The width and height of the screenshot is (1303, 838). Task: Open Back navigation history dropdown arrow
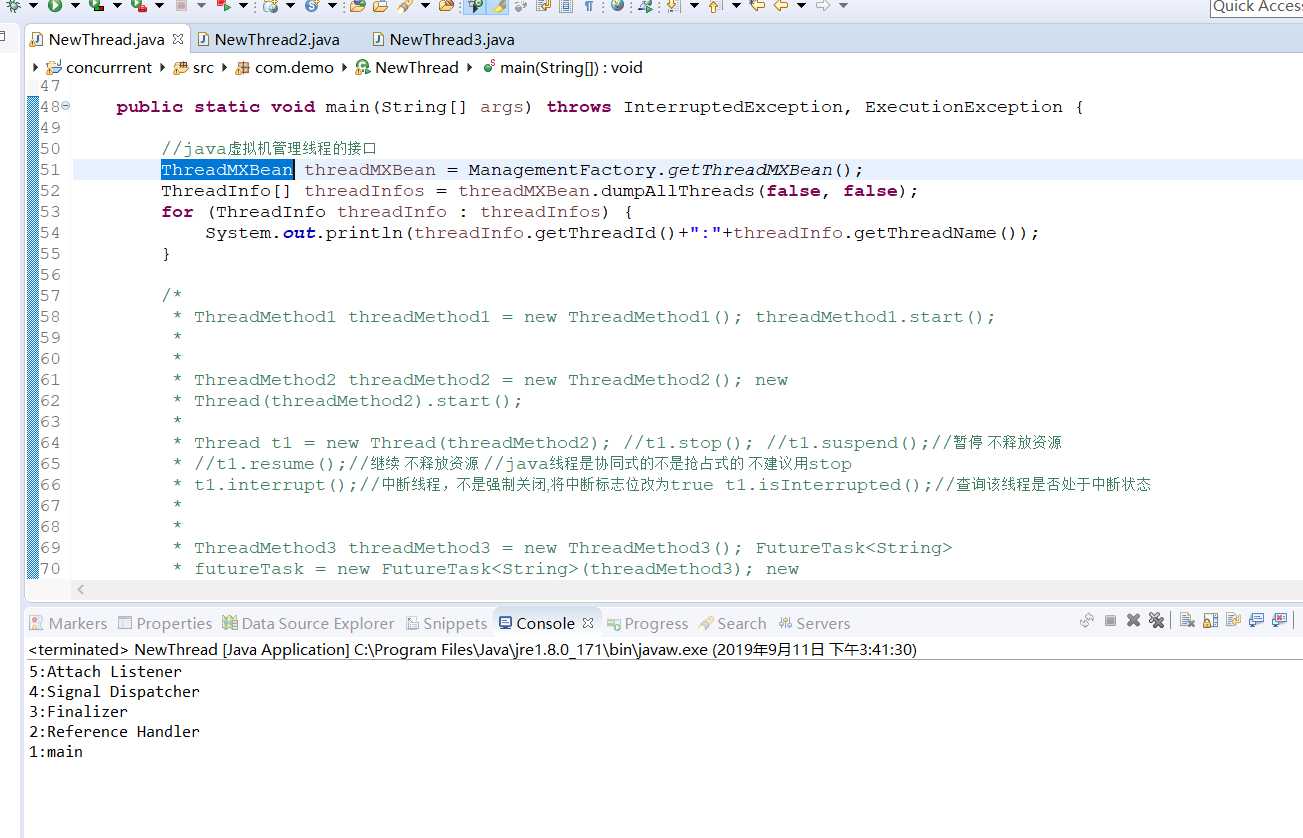pos(801,6)
